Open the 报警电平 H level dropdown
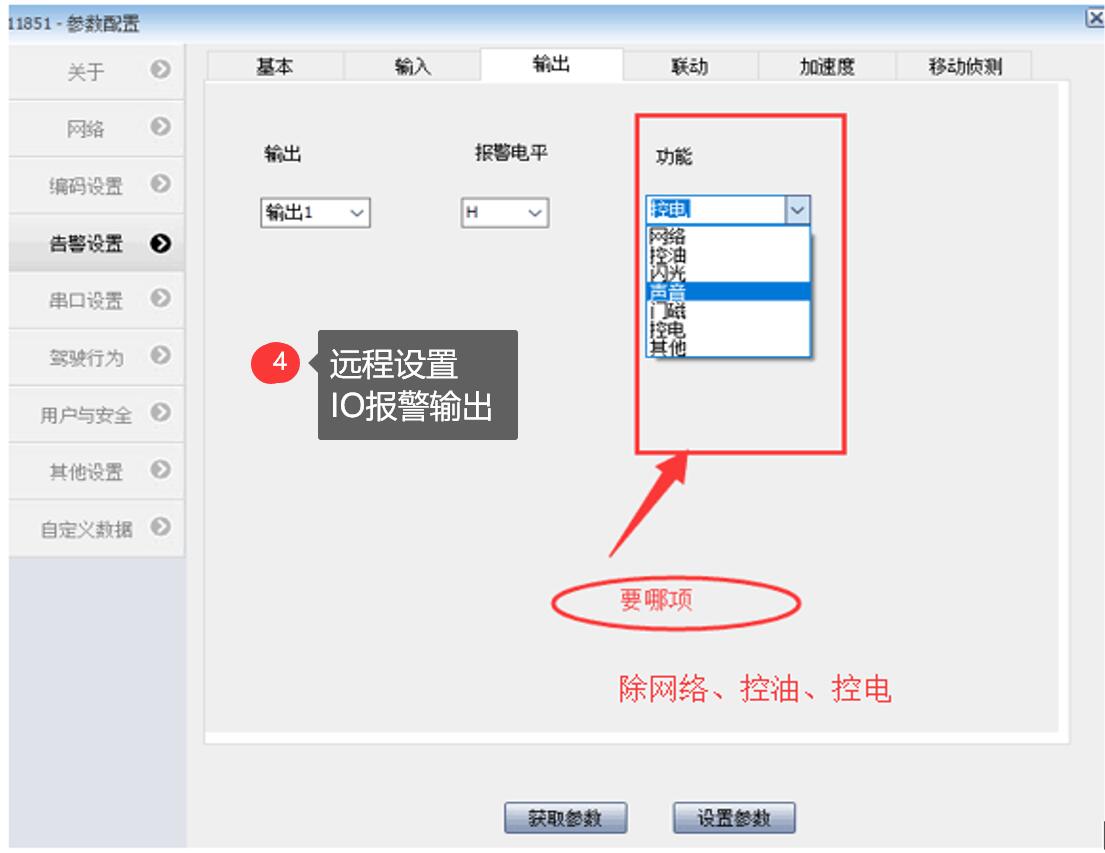The image size is (1105, 853). coord(505,213)
